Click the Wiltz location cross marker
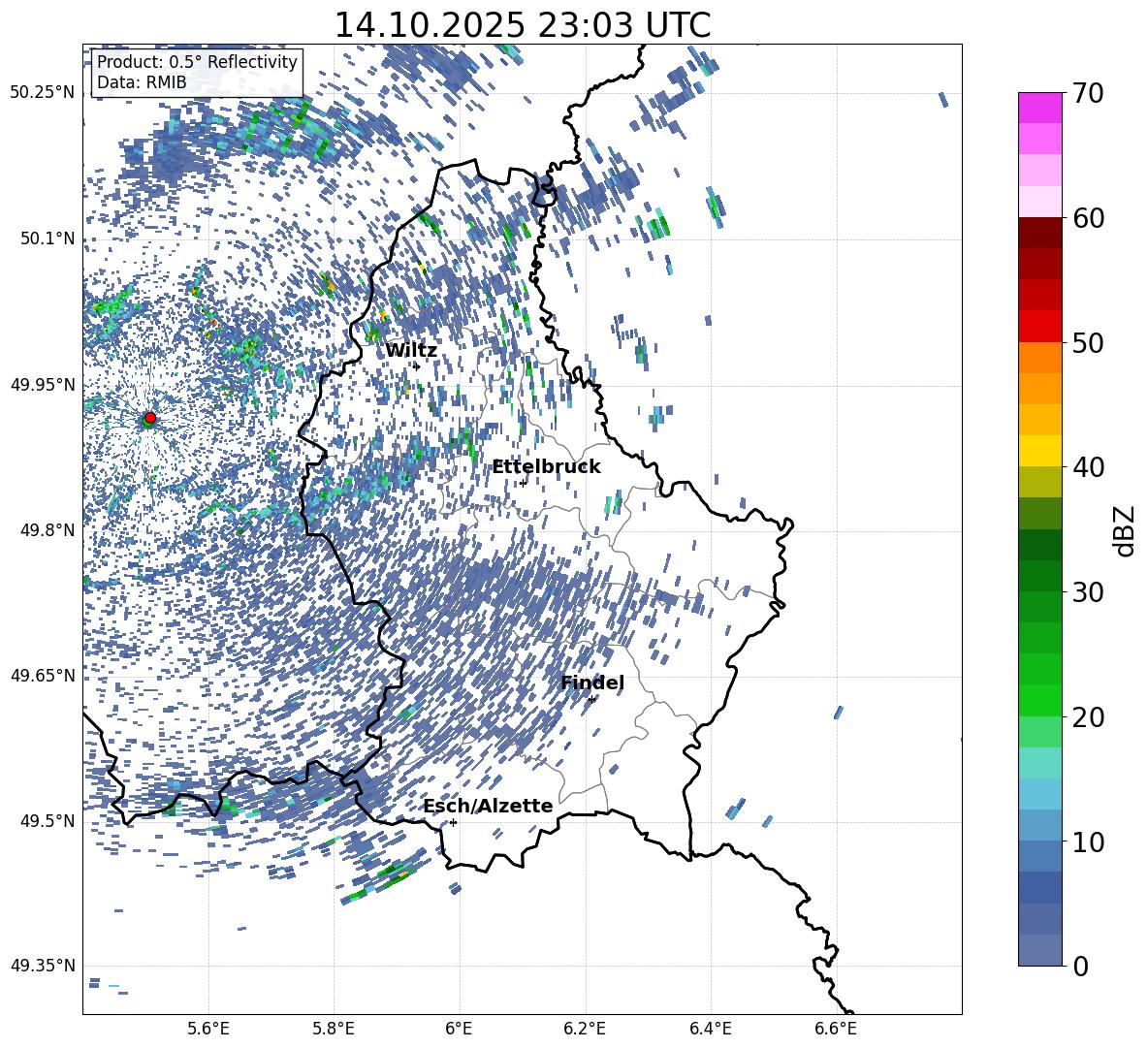The height and width of the screenshot is (1048, 1148). coord(417,366)
